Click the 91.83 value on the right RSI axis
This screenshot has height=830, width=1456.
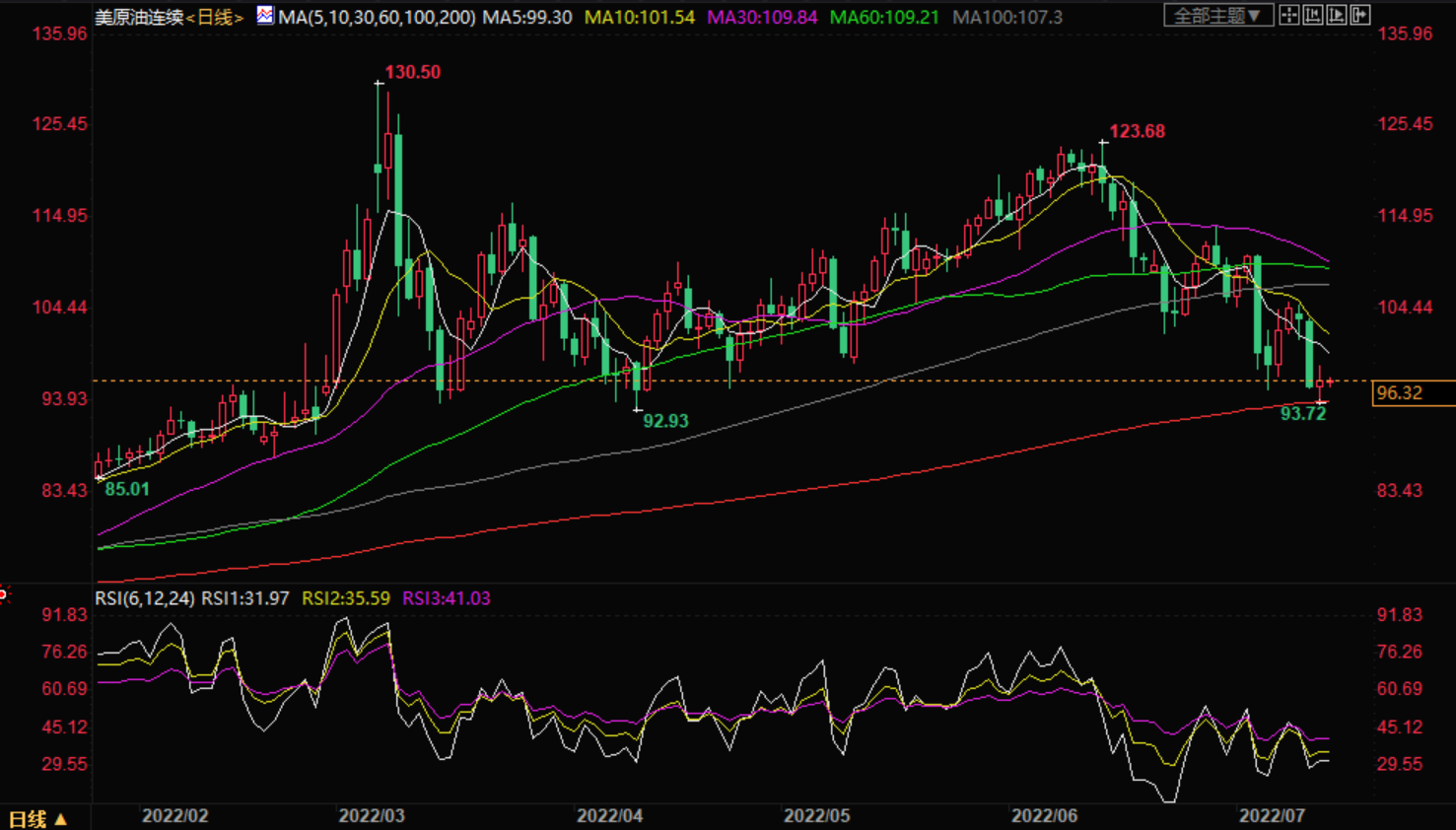point(1400,615)
